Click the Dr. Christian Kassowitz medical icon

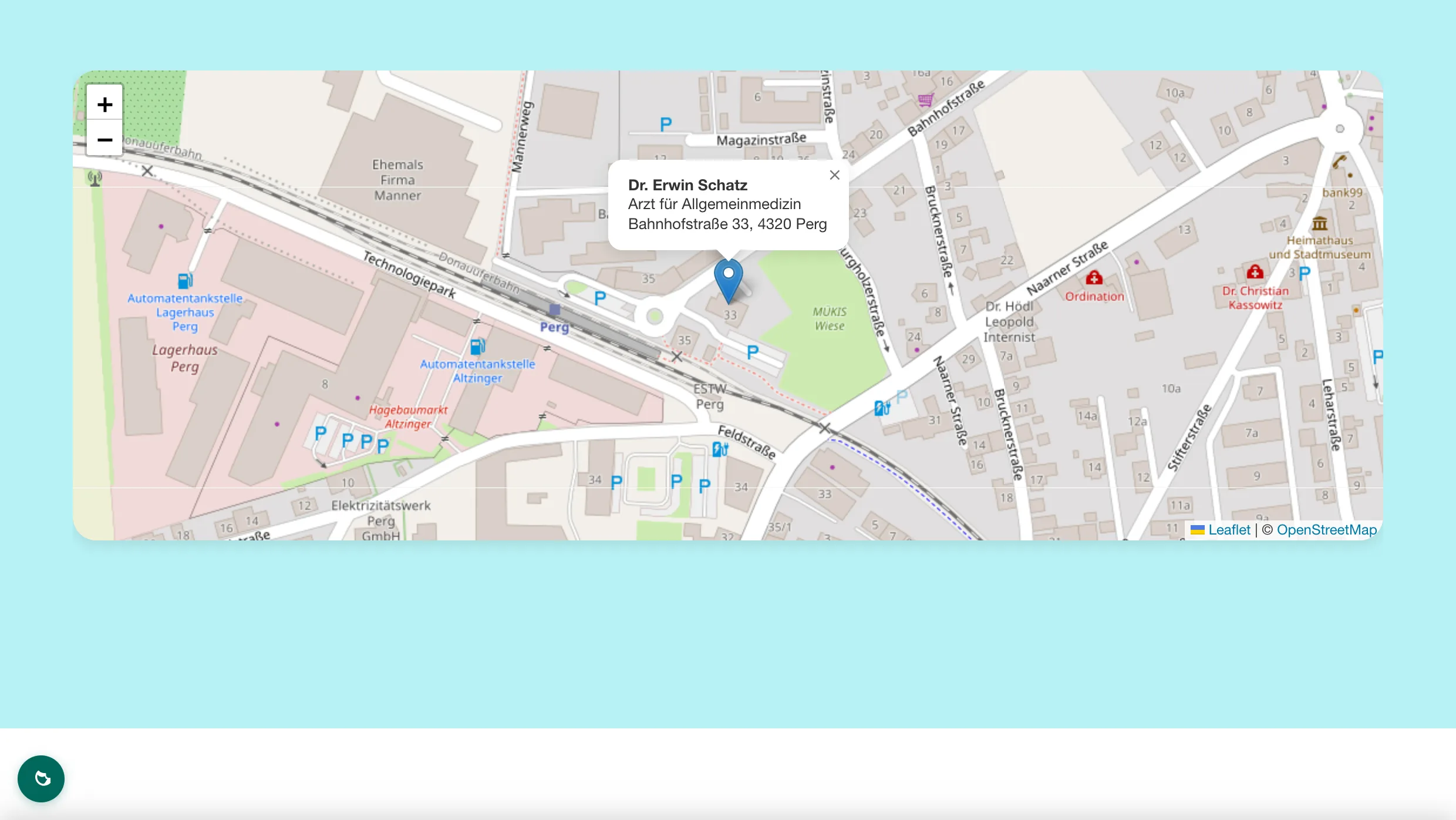pos(1255,271)
